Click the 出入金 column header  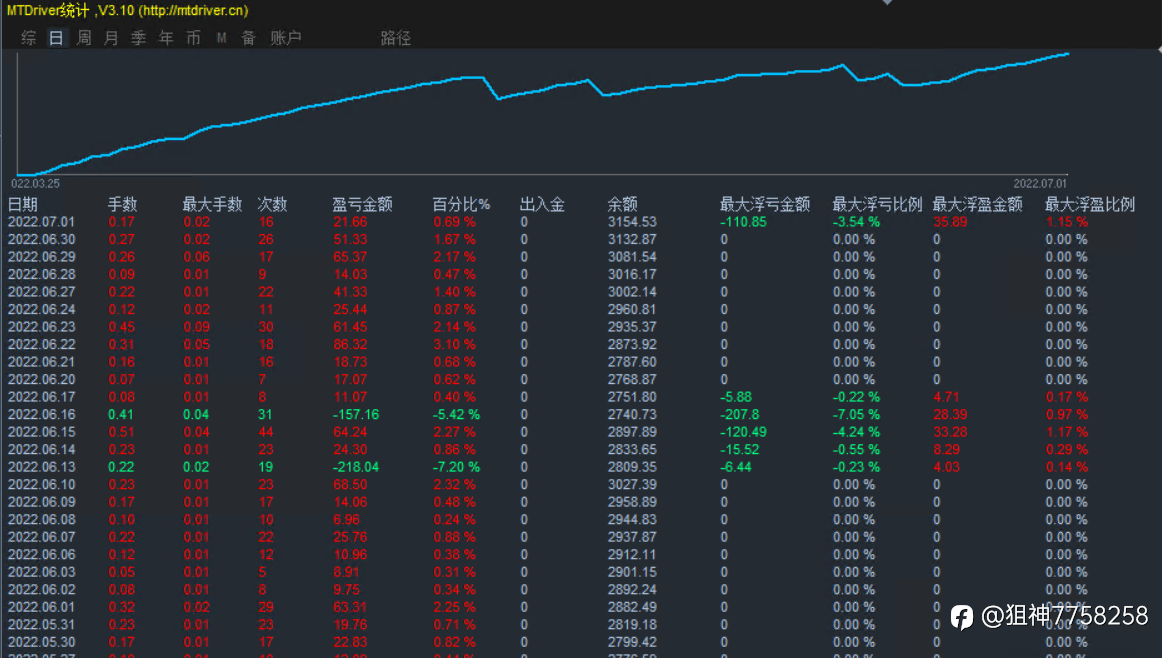542,205
